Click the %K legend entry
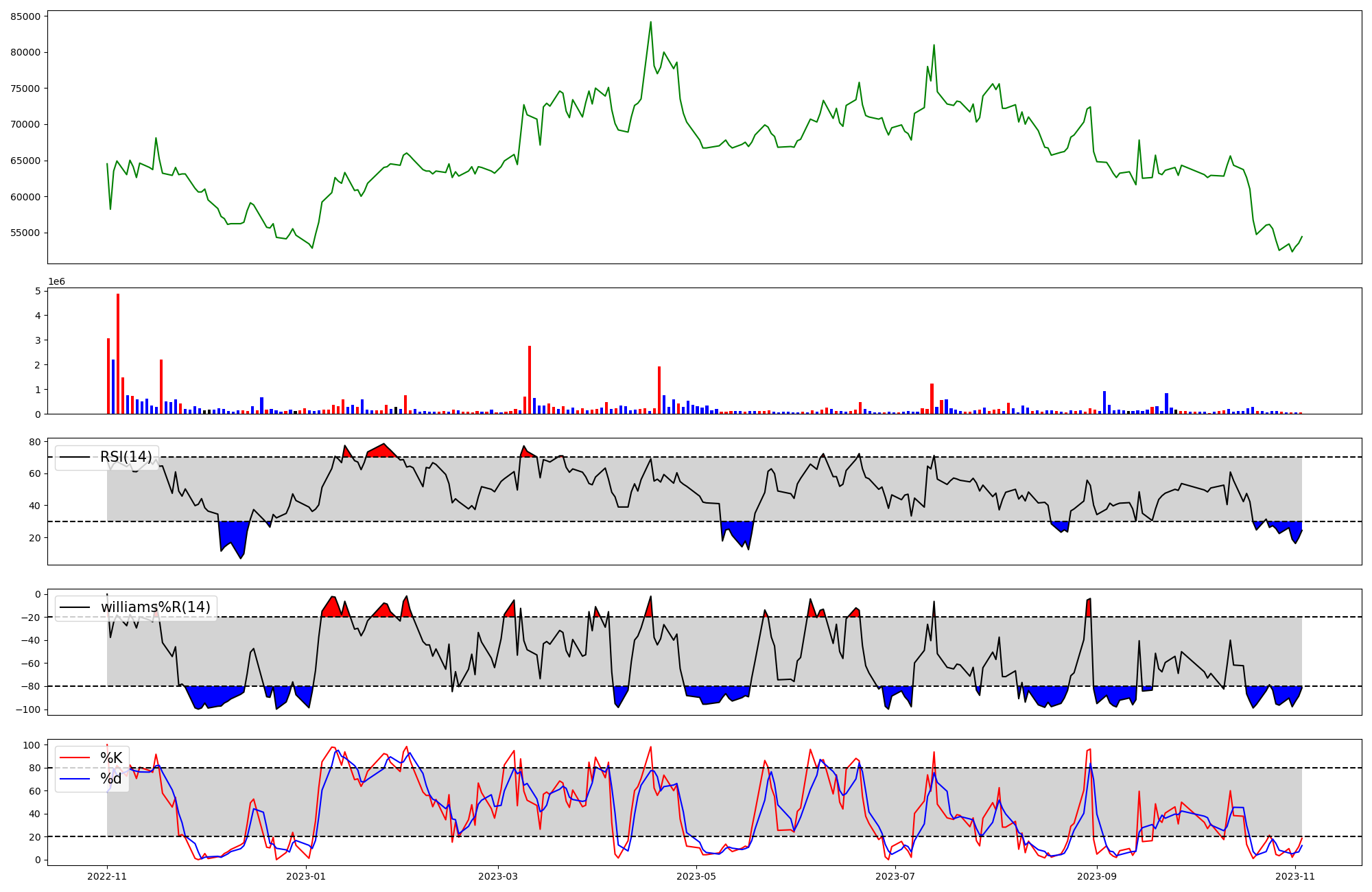Viewport: 1372px width, 892px height. click(111, 758)
